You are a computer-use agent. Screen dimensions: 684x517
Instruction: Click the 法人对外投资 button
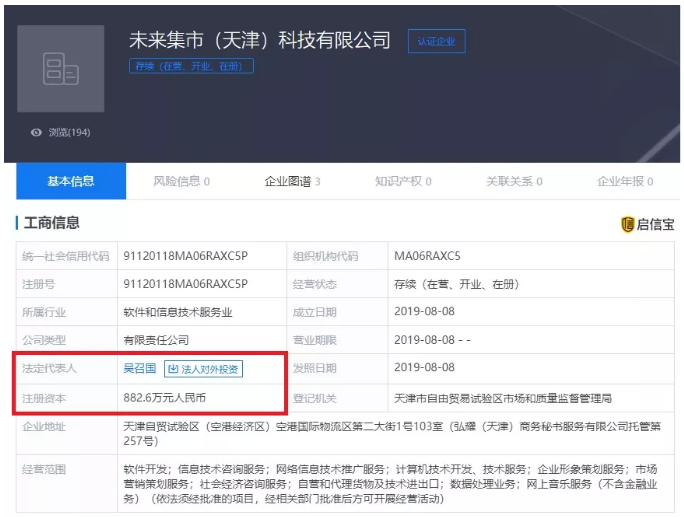click(203, 369)
